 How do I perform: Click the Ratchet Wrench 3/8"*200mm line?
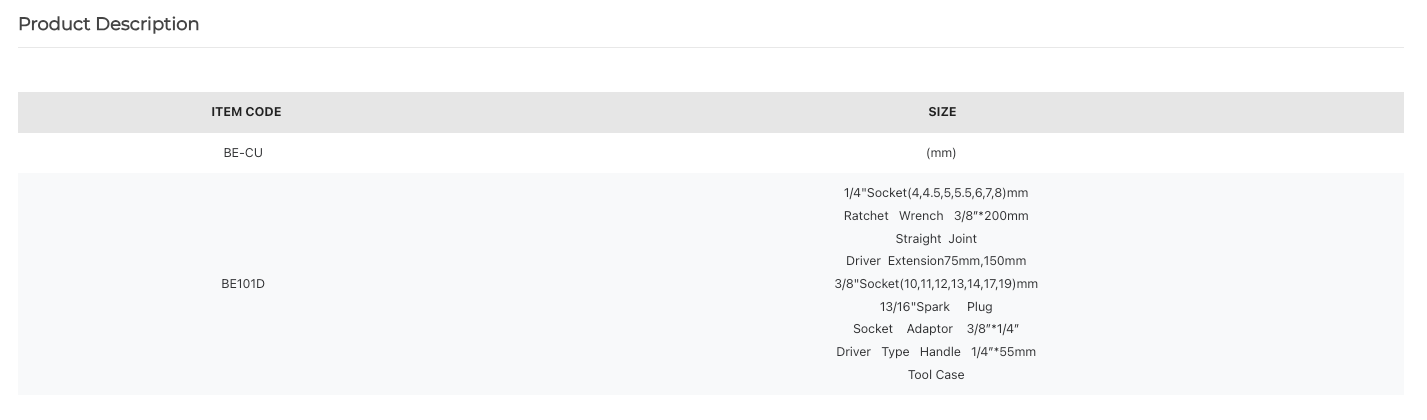click(936, 216)
